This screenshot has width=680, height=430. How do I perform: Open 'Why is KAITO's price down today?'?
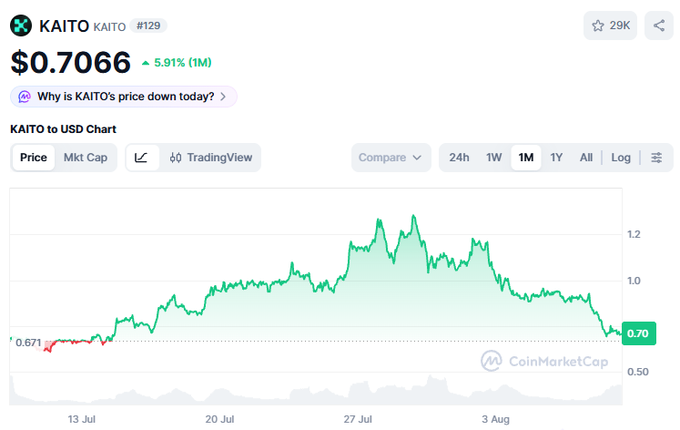coord(124,96)
